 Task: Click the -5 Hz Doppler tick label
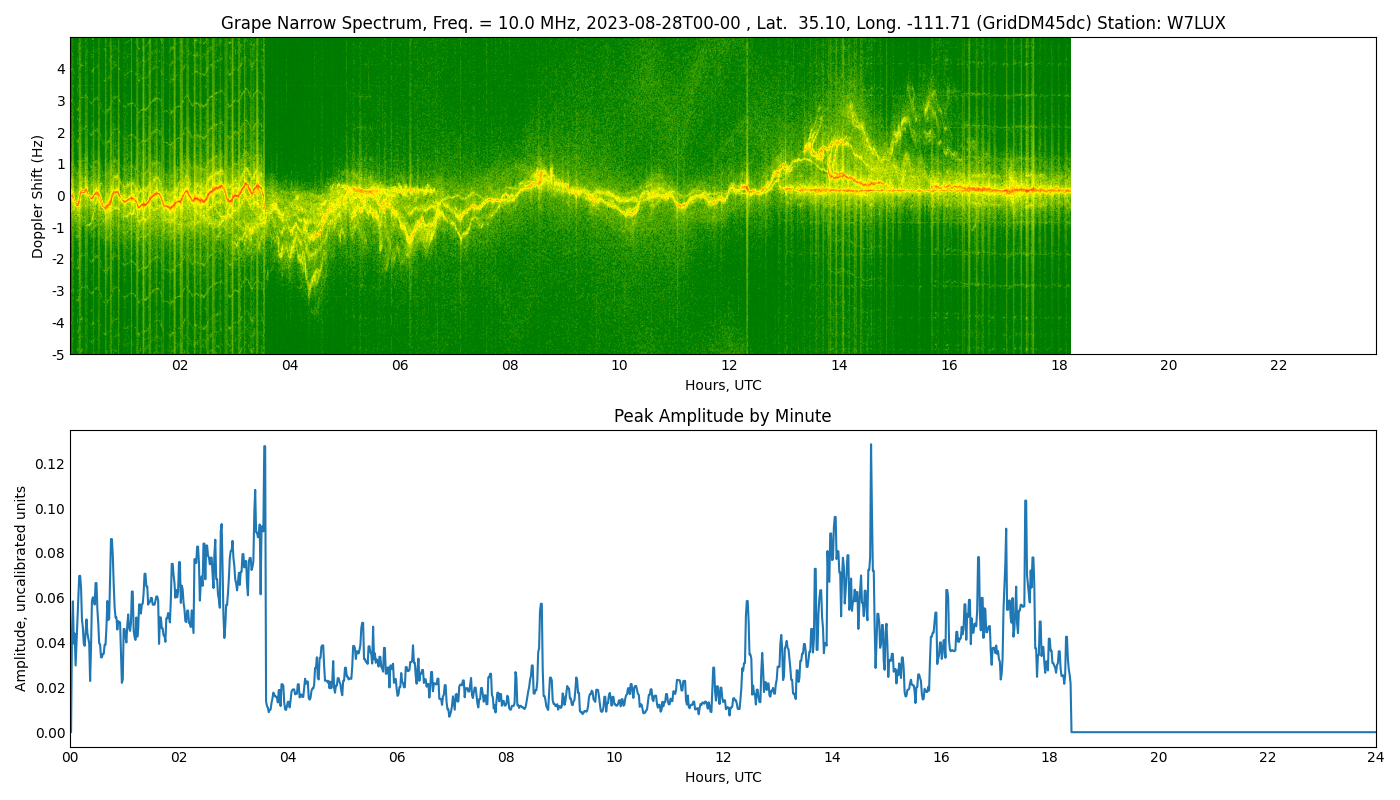coord(58,354)
